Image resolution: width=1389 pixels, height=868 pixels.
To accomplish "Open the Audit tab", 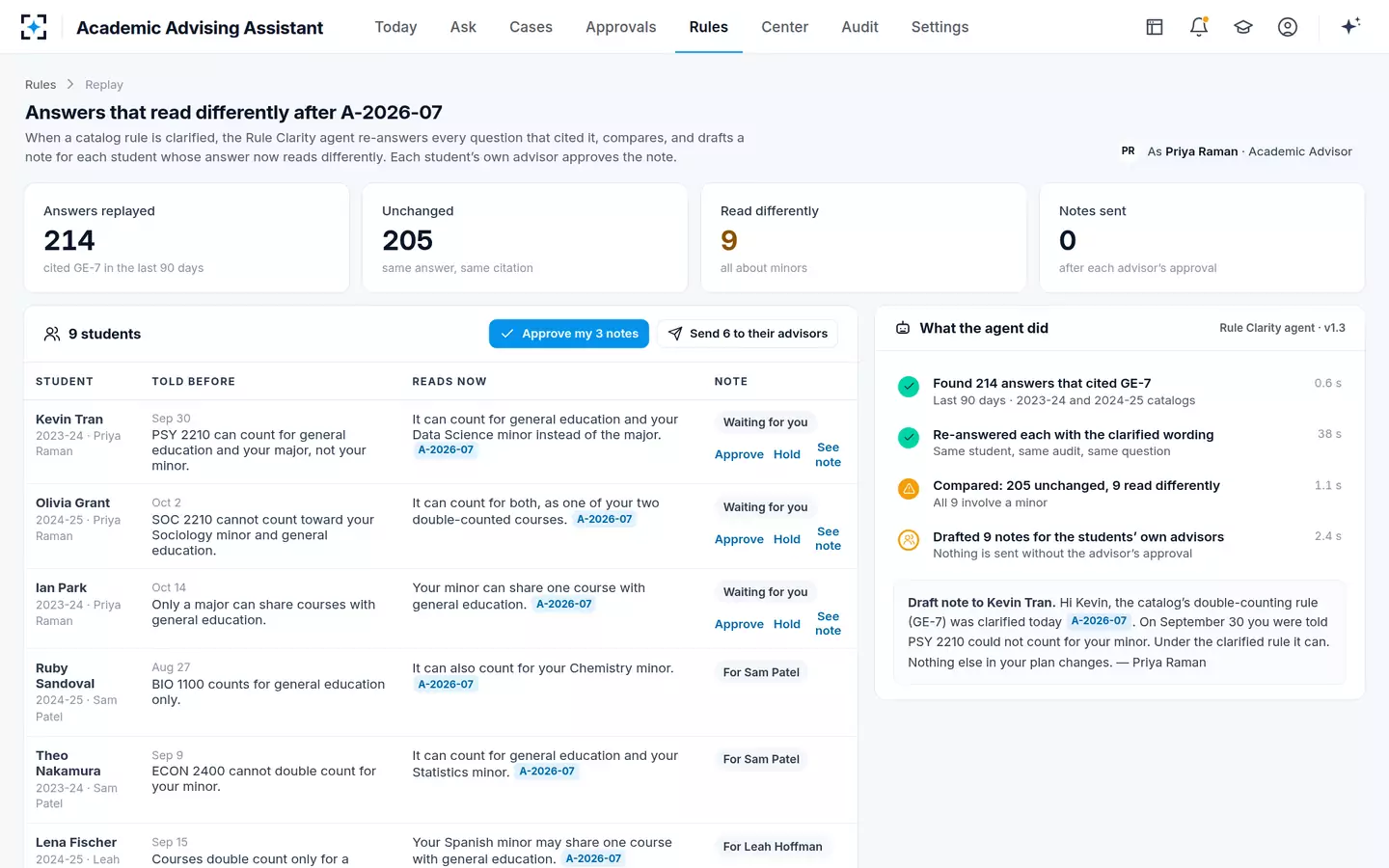I will pos(859,27).
